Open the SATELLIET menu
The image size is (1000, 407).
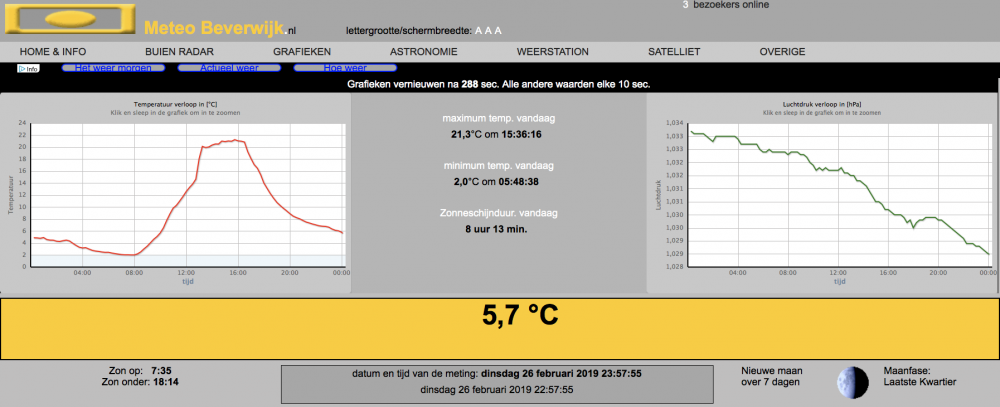[x=674, y=52]
